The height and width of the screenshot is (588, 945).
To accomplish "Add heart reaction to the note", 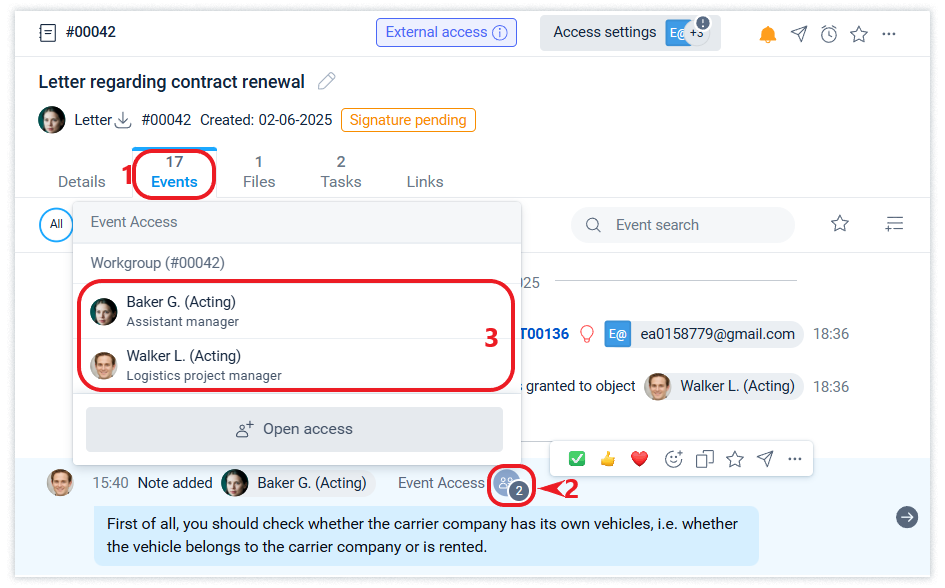I will (x=639, y=459).
